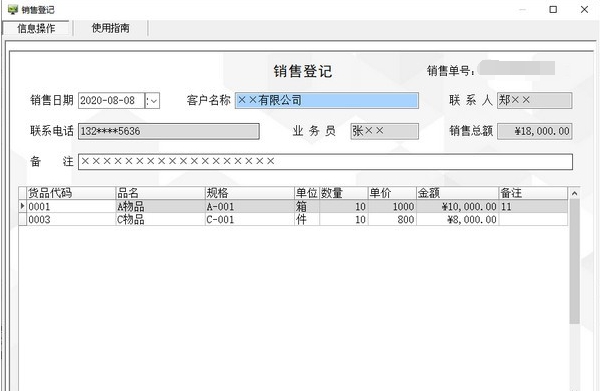This screenshot has height=391, width=600.
Task: Close the 销售登记 window
Action: 584,10
